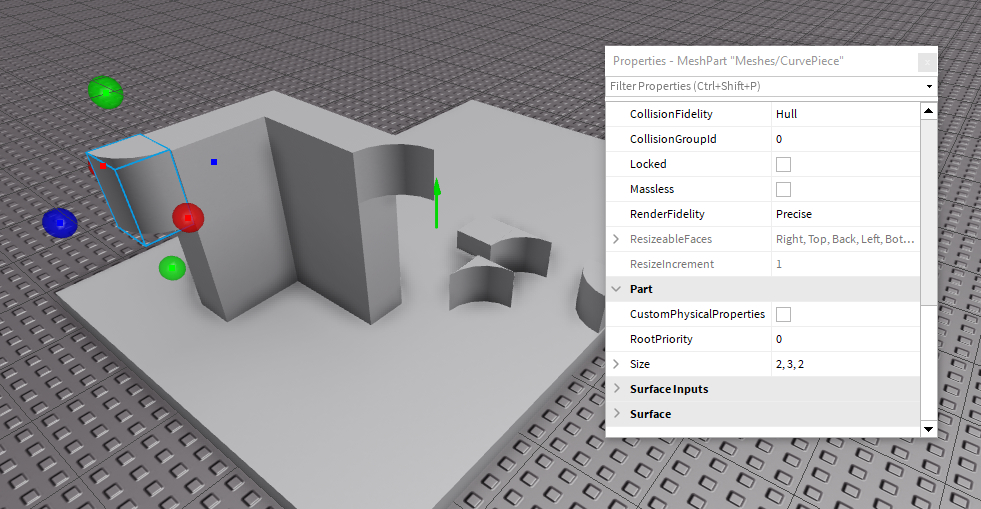Screen dimensions: 981x509
Task: Toggle the Massless checkbox
Action: click(x=783, y=189)
